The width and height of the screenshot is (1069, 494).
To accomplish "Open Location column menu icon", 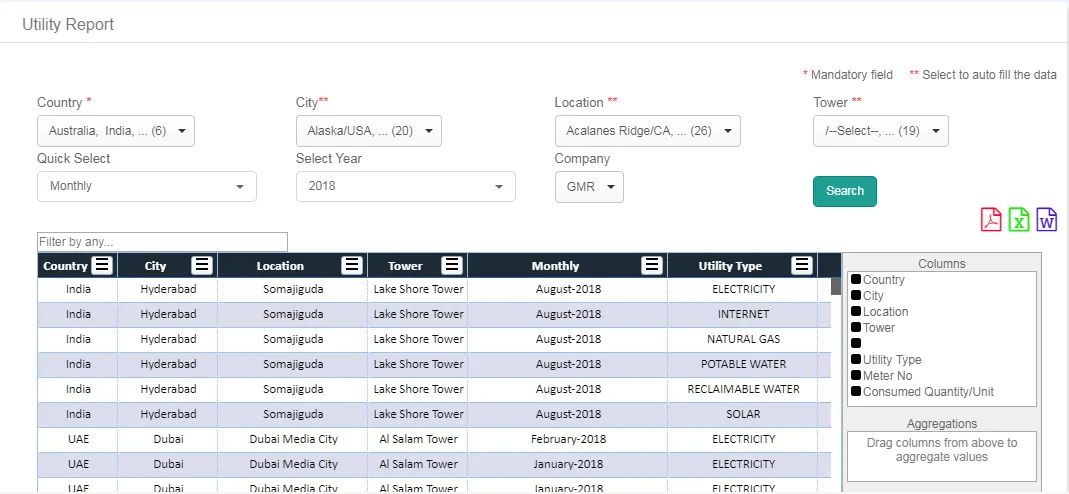I will 351,265.
